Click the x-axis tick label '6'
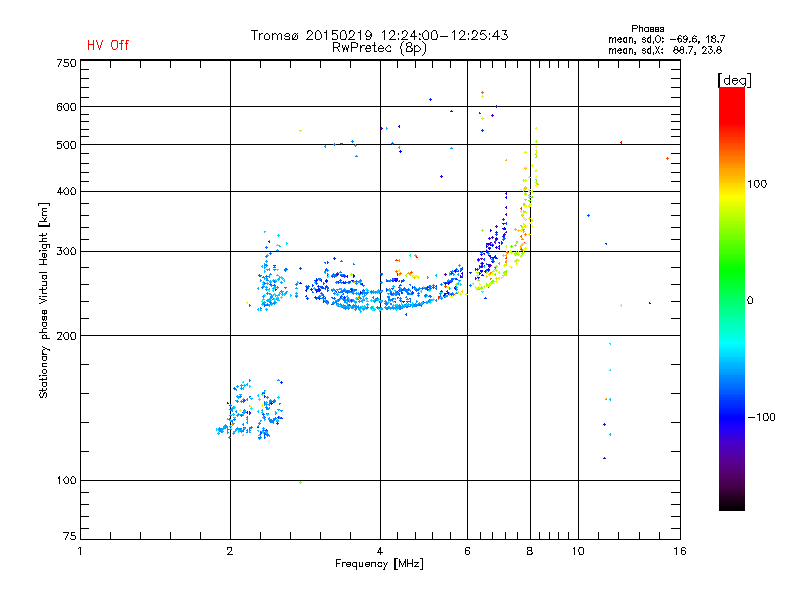 pos(467,551)
